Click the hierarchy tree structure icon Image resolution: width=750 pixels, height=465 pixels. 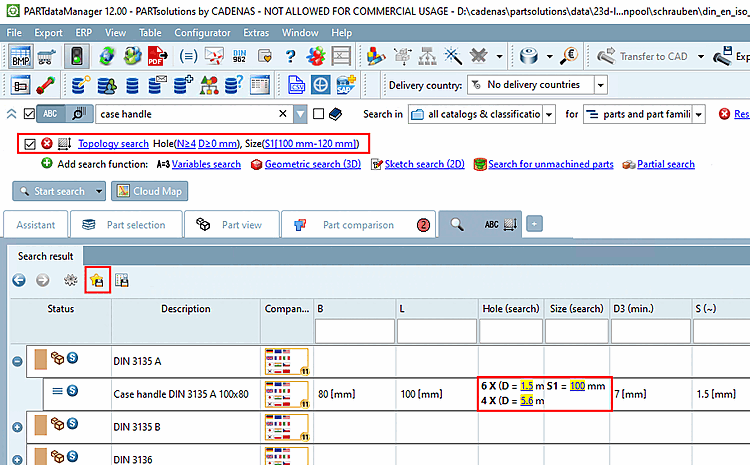coord(427,56)
